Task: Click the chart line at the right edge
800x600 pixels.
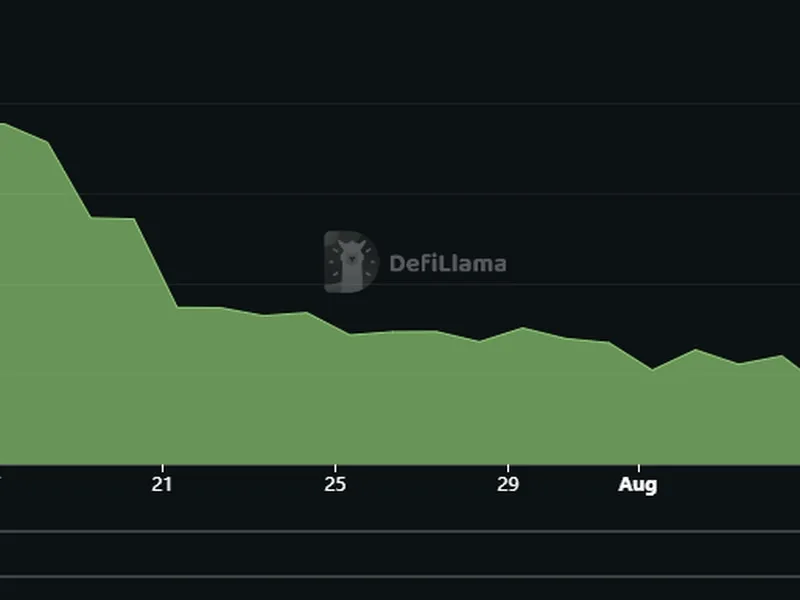Action: (x=797, y=367)
